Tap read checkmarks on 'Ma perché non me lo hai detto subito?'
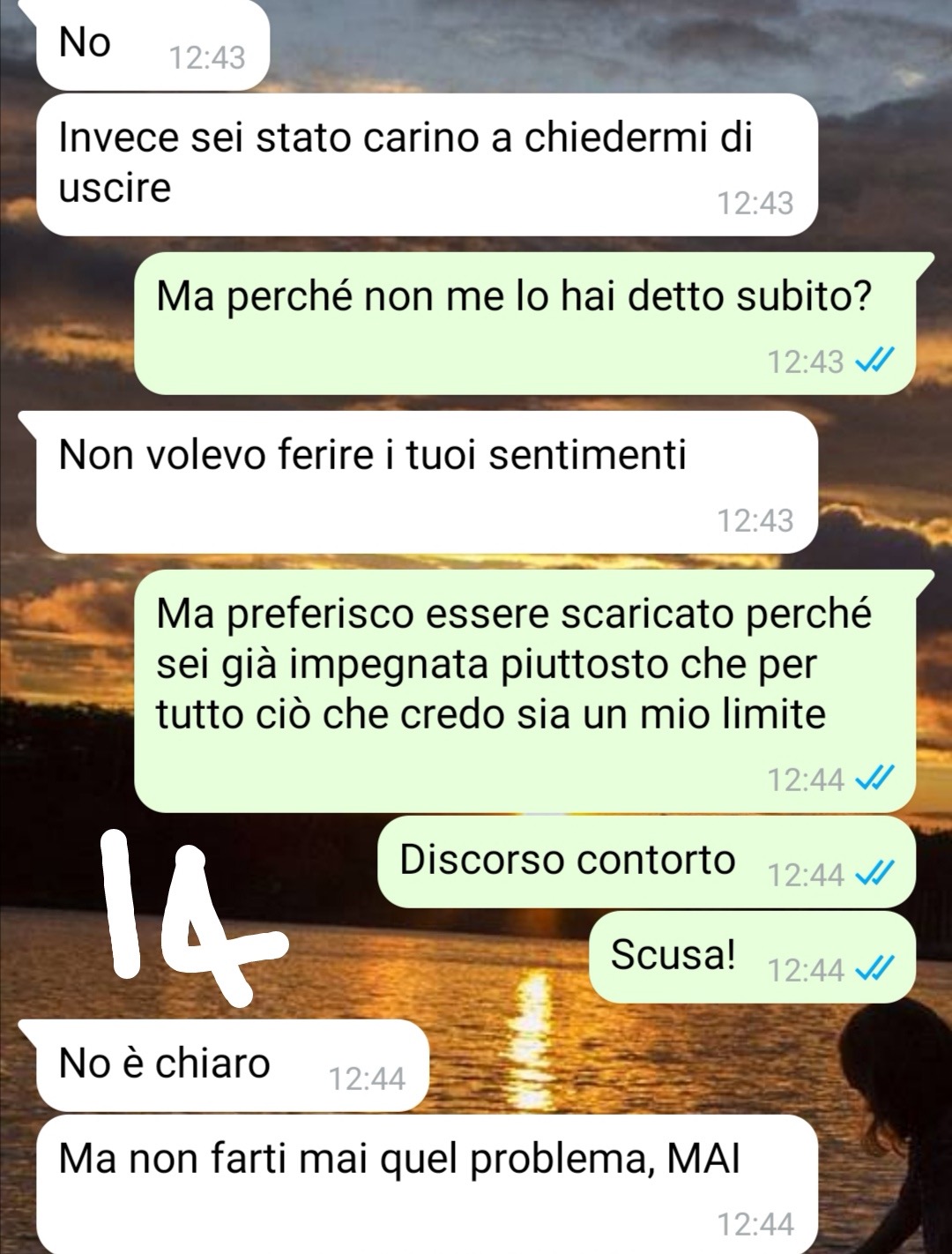Viewport: 952px width, 1254px height. pyautogui.click(x=875, y=361)
